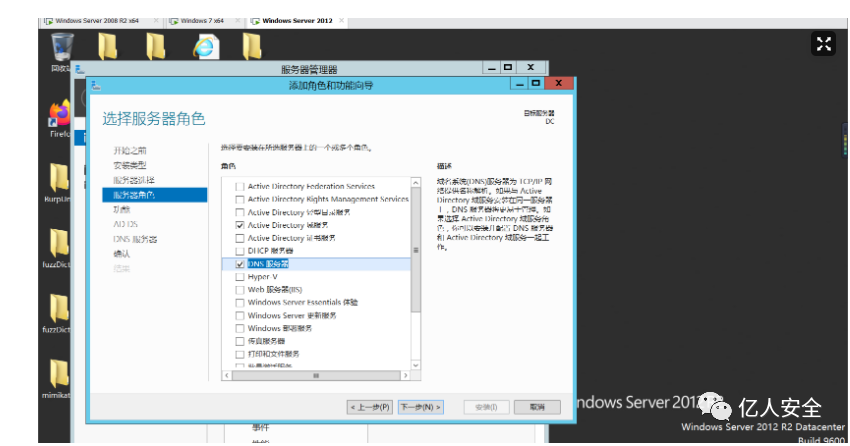Check the DHCP 服务器 role
The image size is (850, 446).
pyautogui.click(x=240, y=251)
